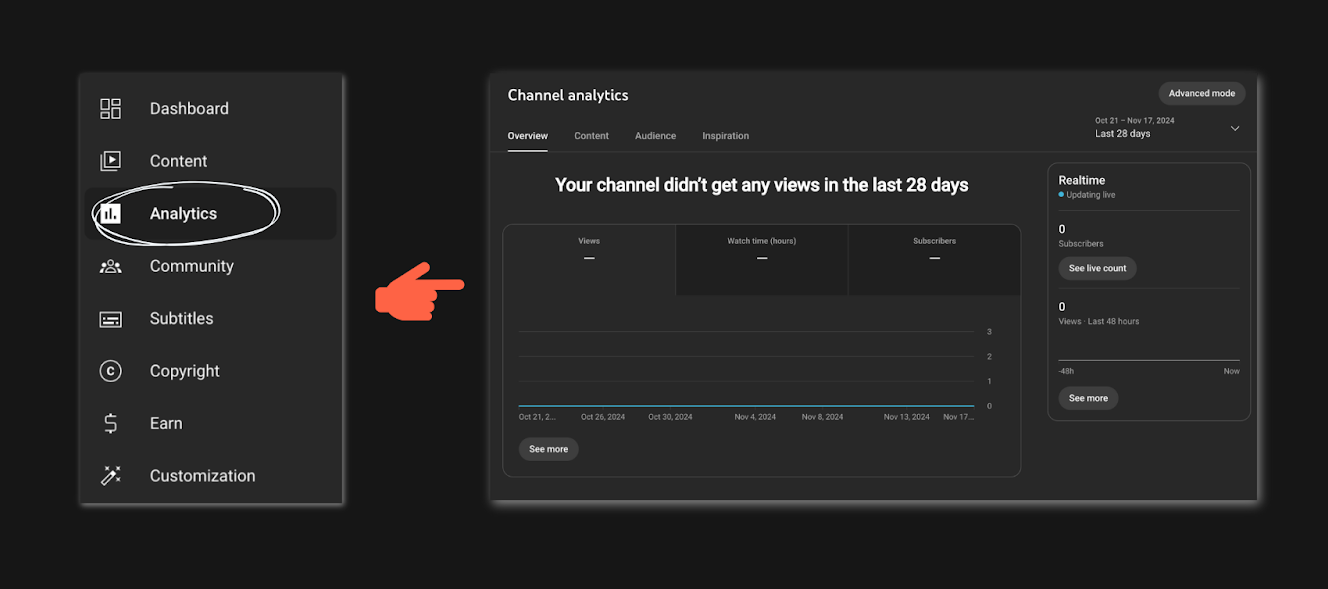Open the Dashboard using its grid icon
The image size is (1328, 589).
[x=111, y=108]
